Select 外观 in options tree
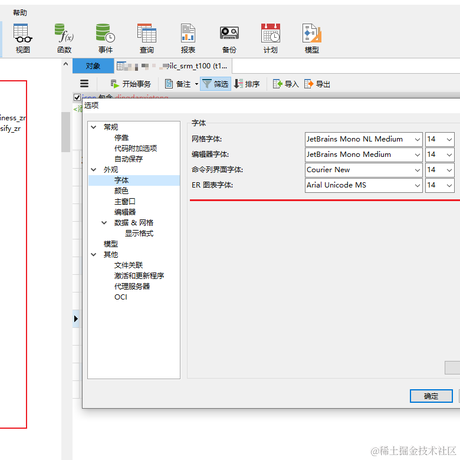 tap(111, 169)
